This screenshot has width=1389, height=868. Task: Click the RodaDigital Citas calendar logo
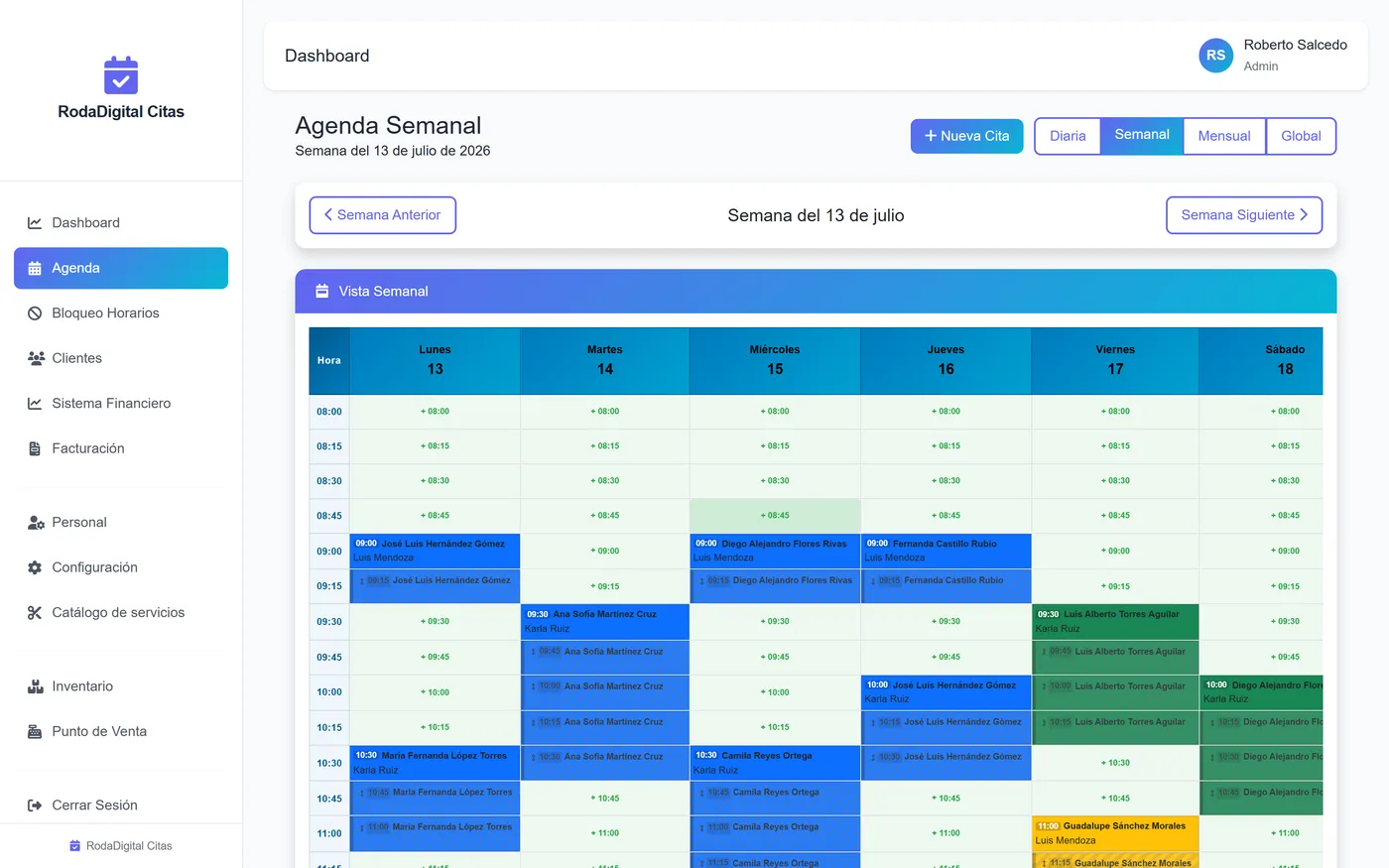point(121,75)
